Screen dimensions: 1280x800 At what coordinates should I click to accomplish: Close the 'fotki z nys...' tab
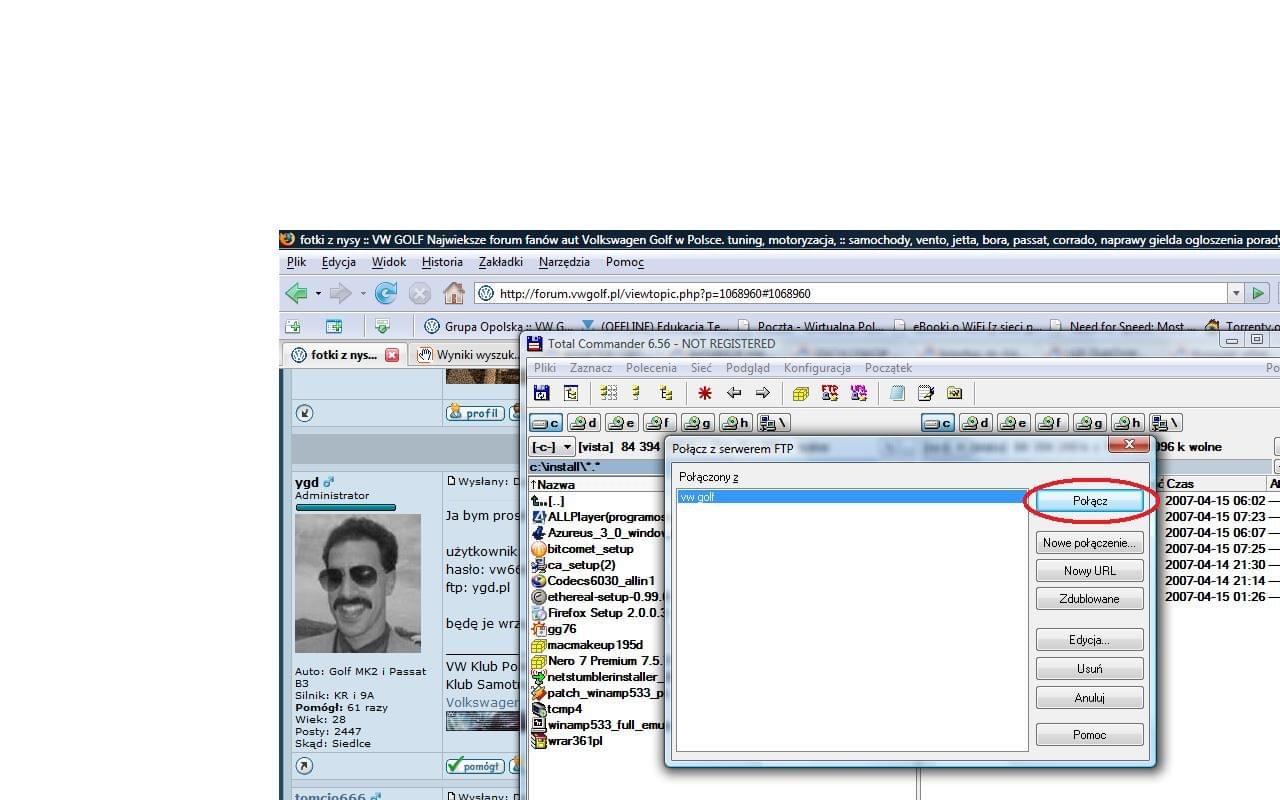tap(392, 355)
